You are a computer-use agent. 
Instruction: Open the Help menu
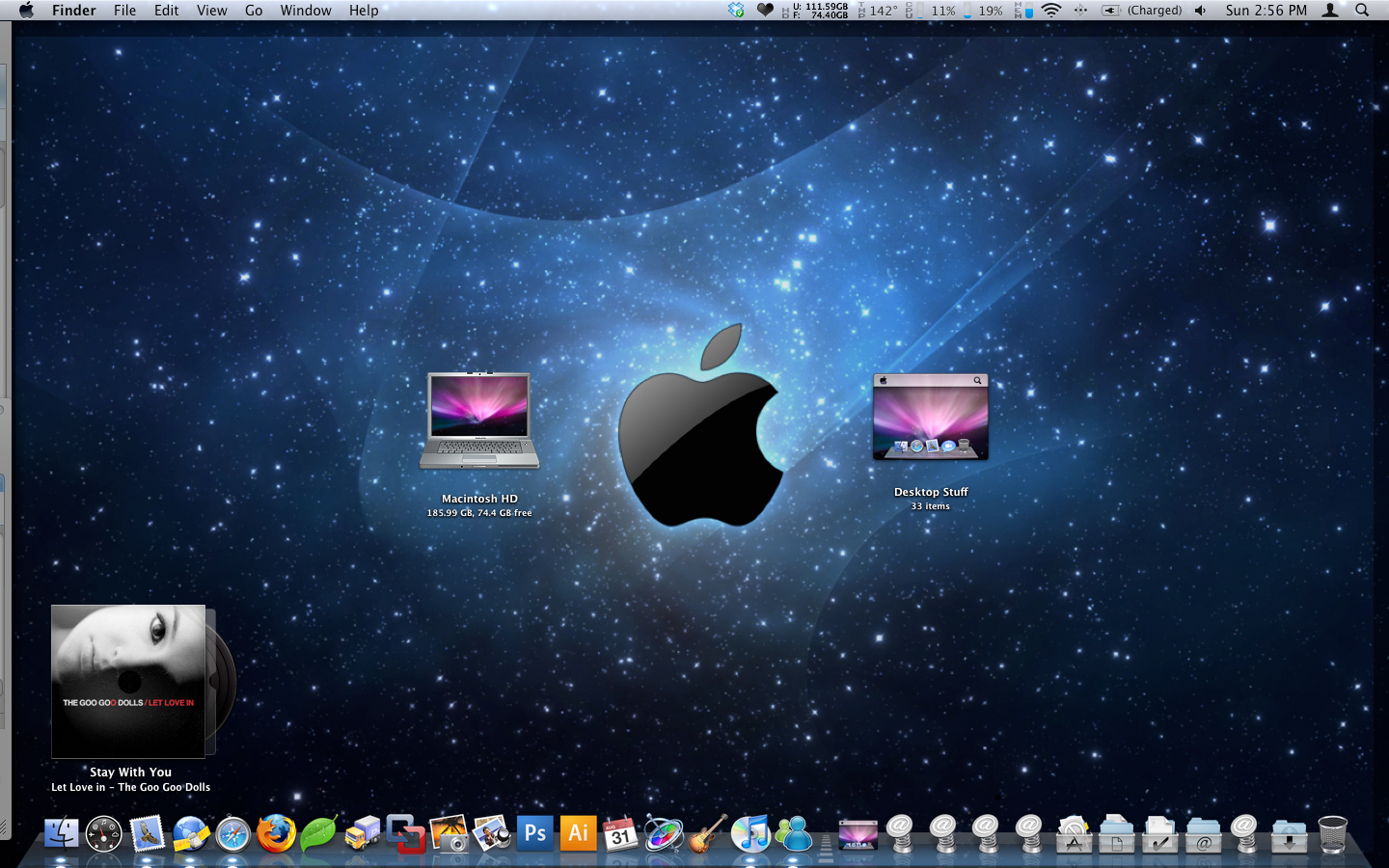(x=364, y=11)
